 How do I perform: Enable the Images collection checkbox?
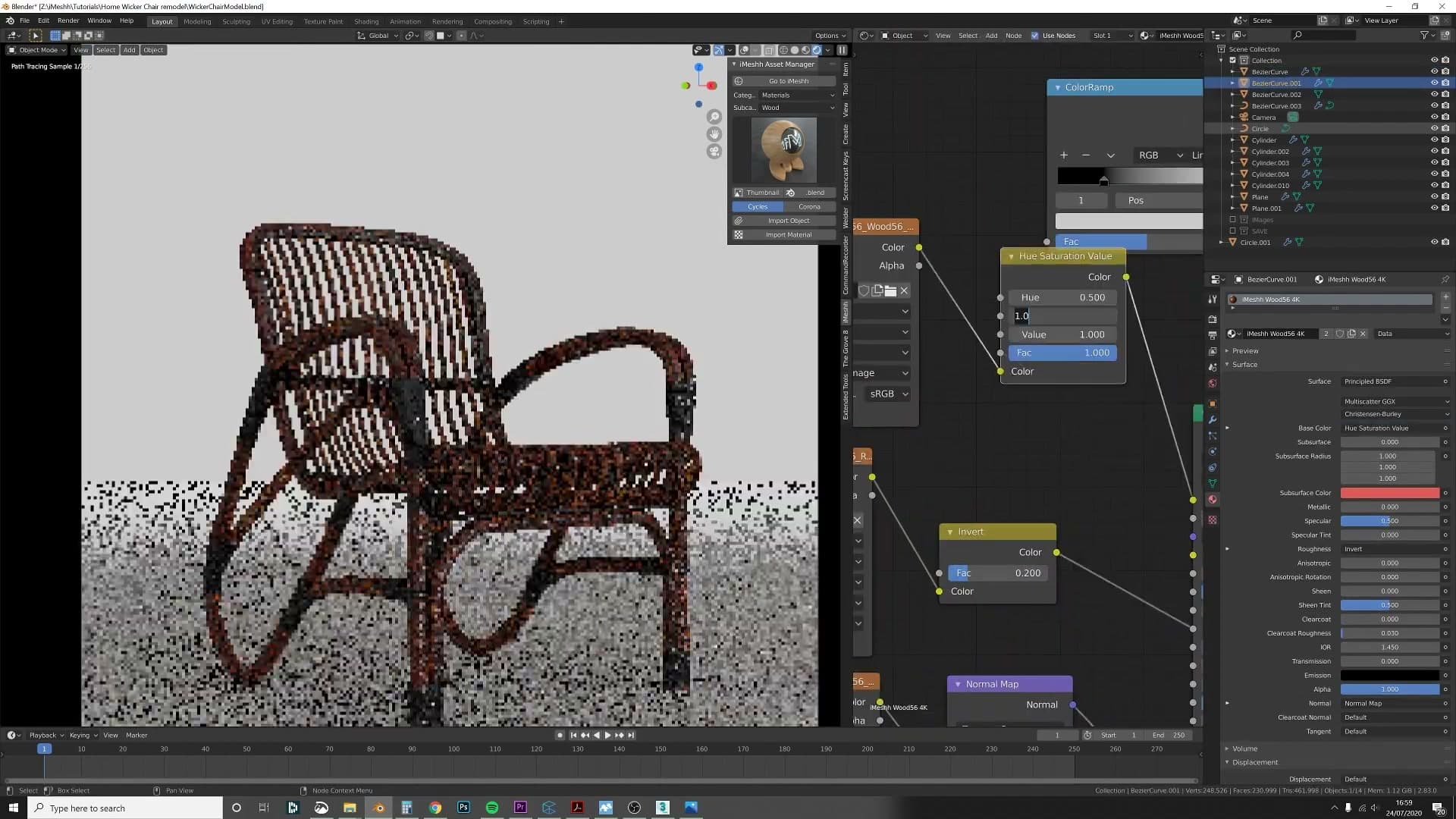pyautogui.click(x=1233, y=220)
